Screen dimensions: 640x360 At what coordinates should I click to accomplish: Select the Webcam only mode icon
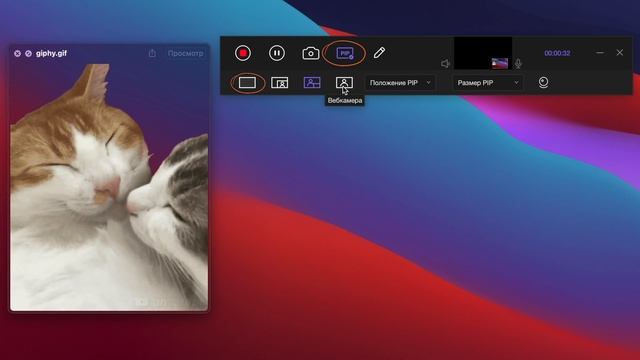(x=344, y=82)
